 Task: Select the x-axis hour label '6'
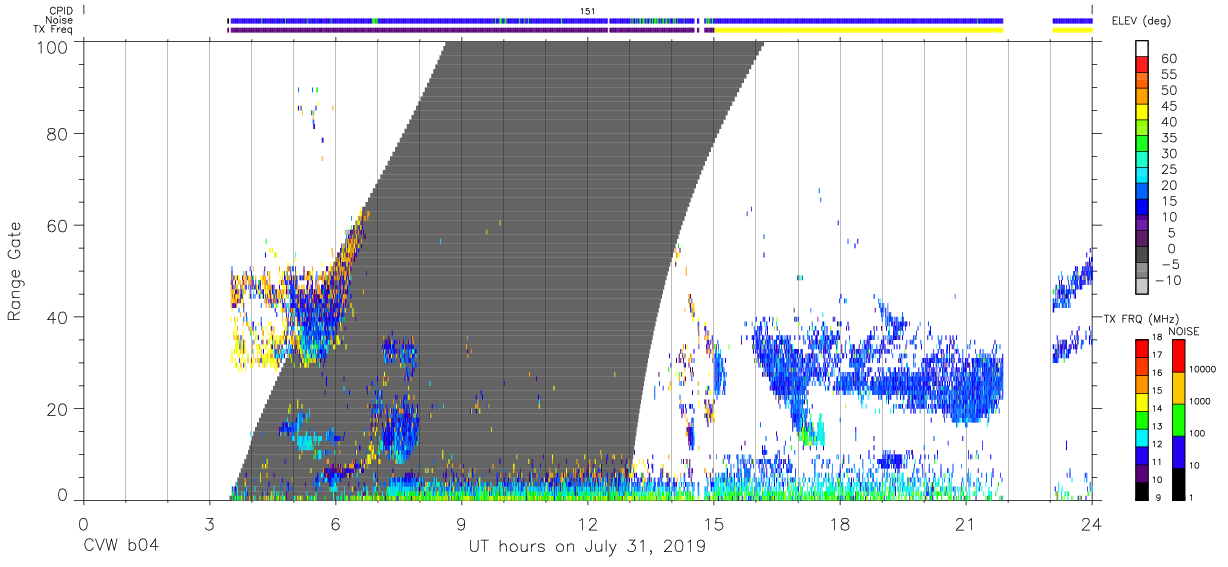point(335,524)
